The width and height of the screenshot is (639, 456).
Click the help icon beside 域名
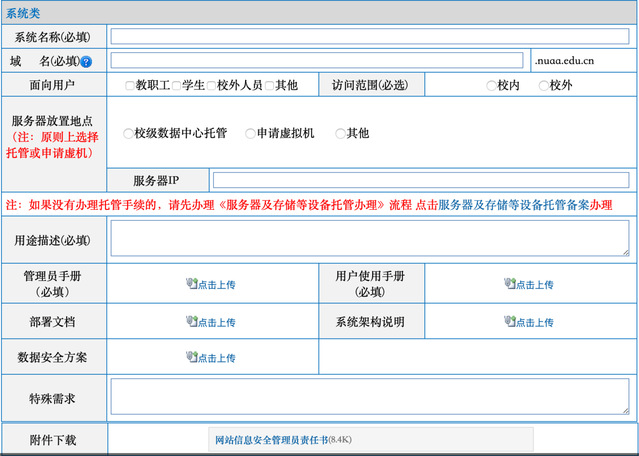pyautogui.click(x=86, y=62)
